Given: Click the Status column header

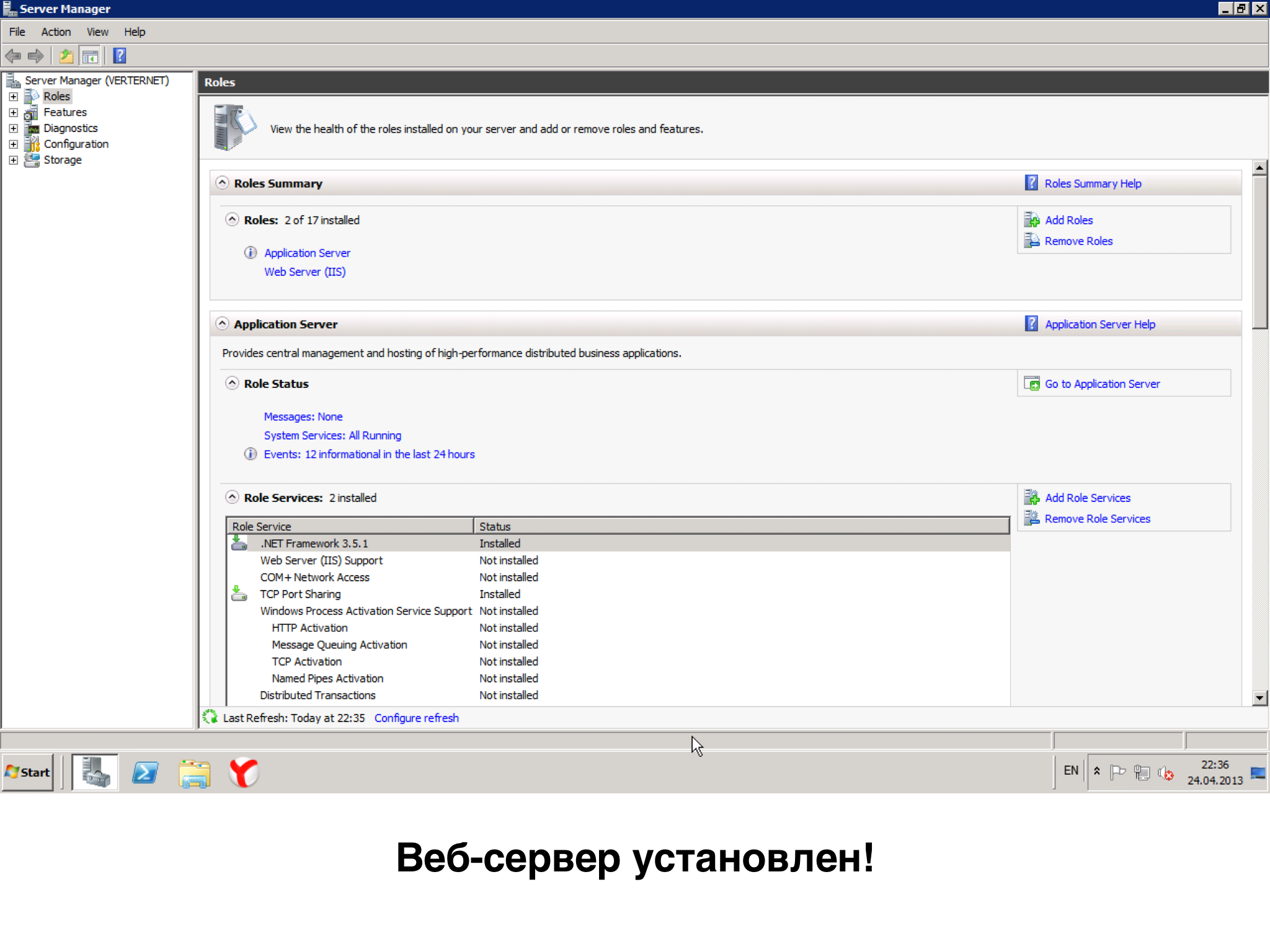Looking at the screenshot, I should [742, 526].
